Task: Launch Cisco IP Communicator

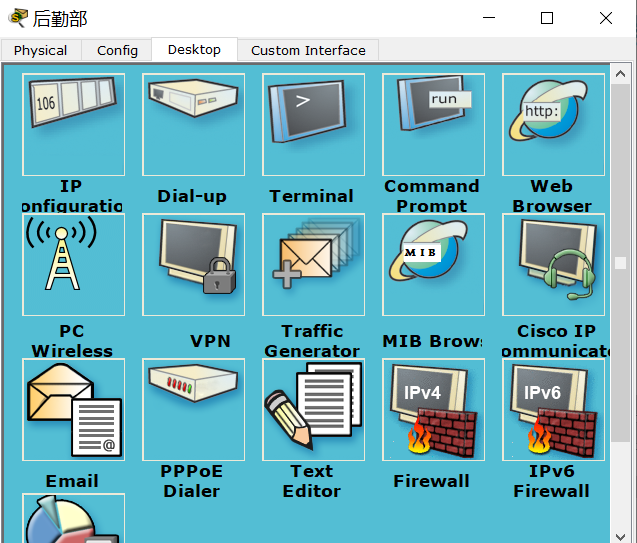Action: click(x=553, y=264)
